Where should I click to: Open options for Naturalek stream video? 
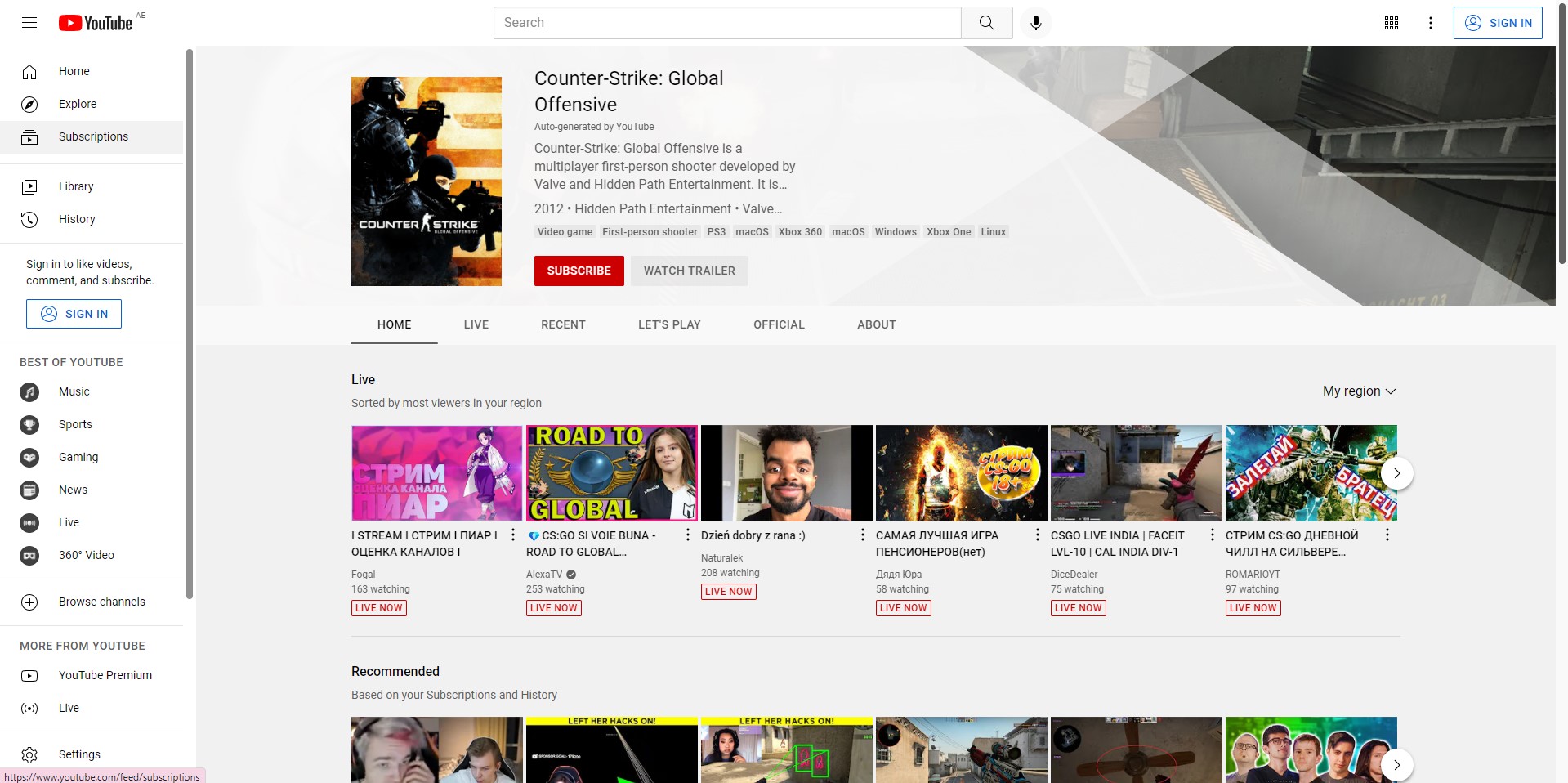pos(863,535)
